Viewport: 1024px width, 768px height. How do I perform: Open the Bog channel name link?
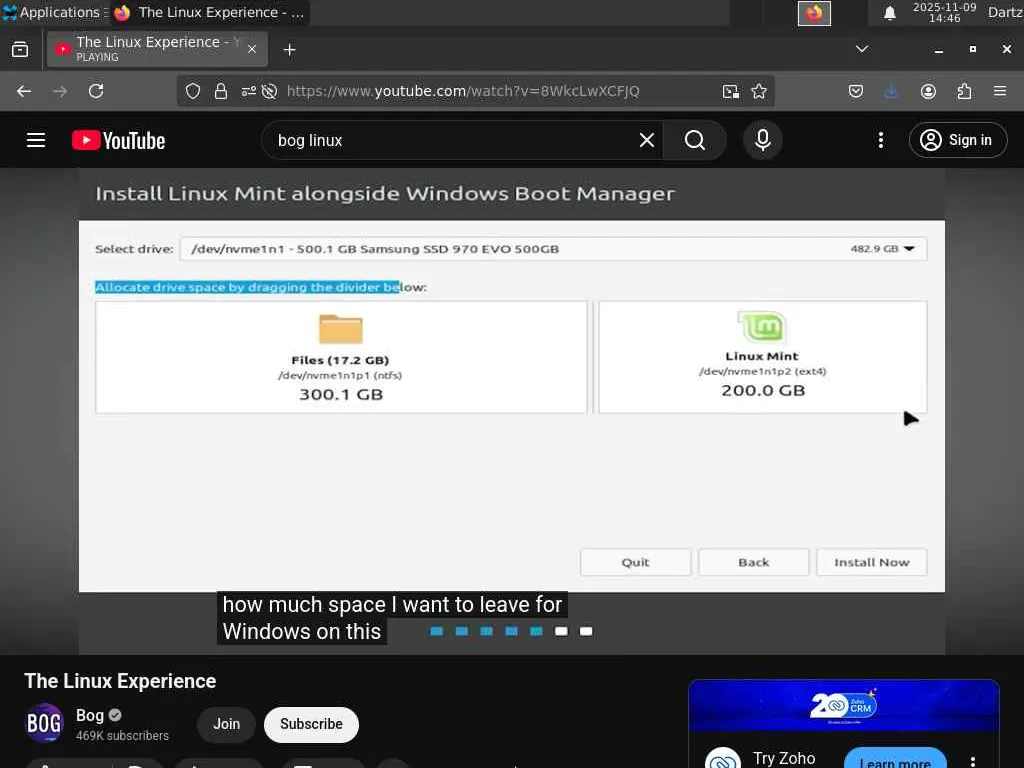tap(89, 716)
